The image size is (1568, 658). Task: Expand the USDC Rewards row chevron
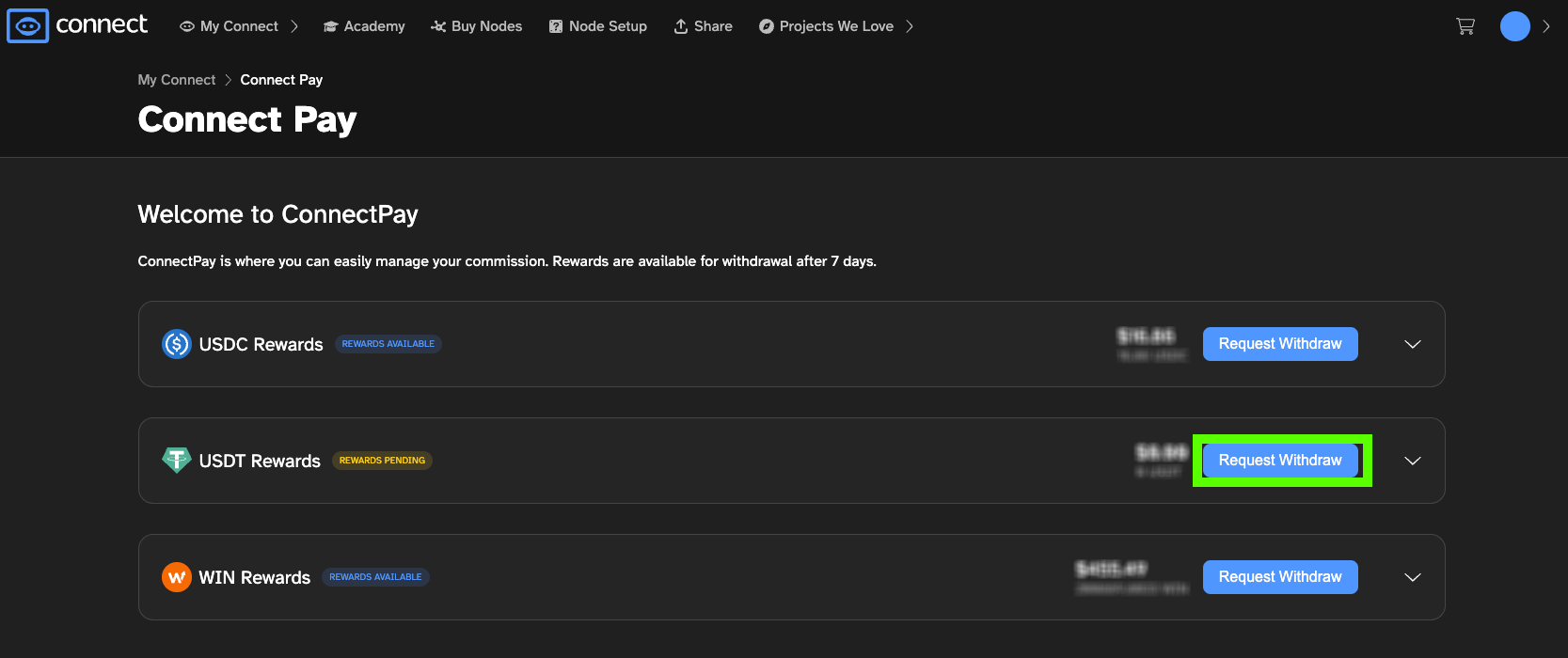pos(1413,344)
